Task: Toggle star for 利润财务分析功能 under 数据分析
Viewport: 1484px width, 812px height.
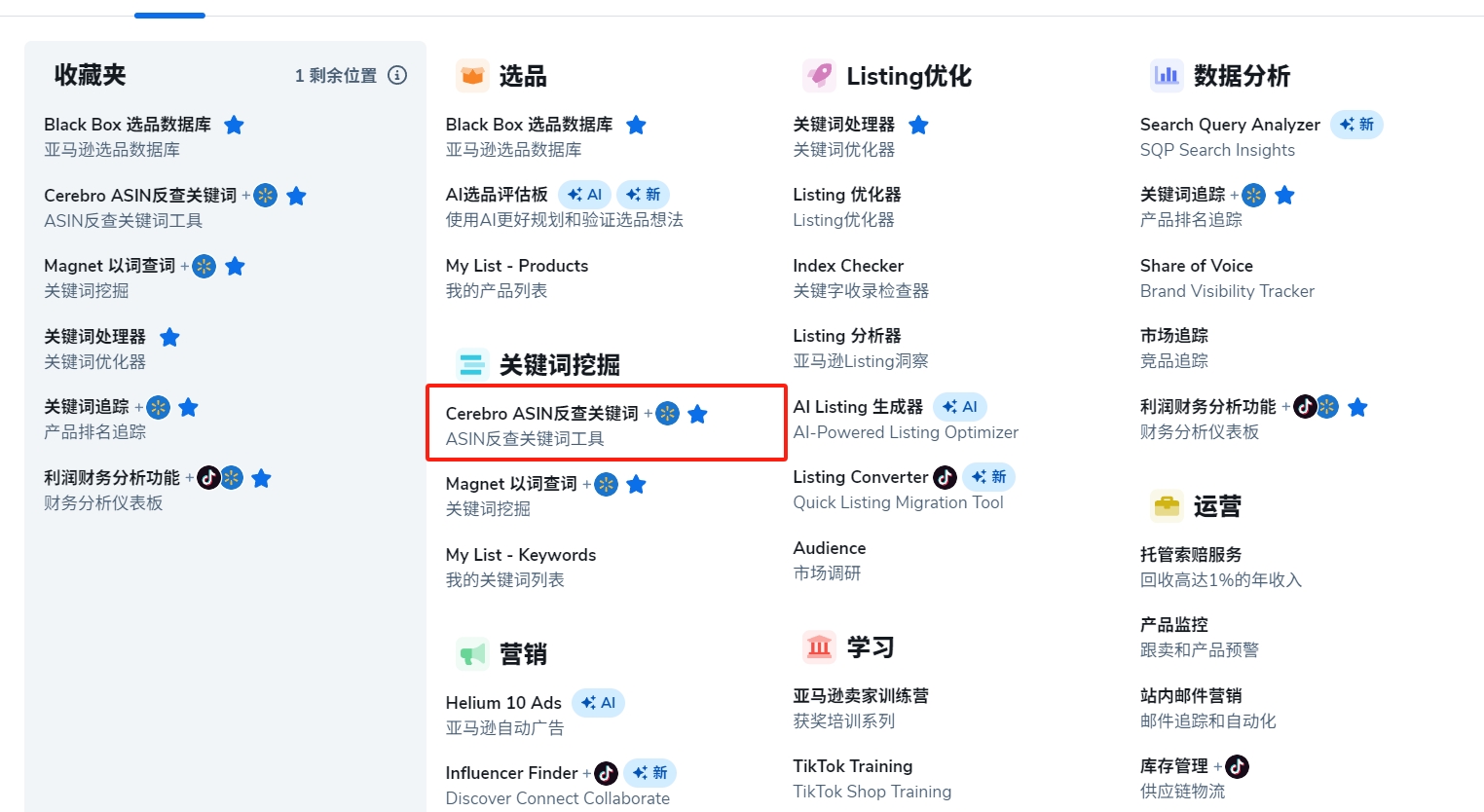Action: (1357, 407)
